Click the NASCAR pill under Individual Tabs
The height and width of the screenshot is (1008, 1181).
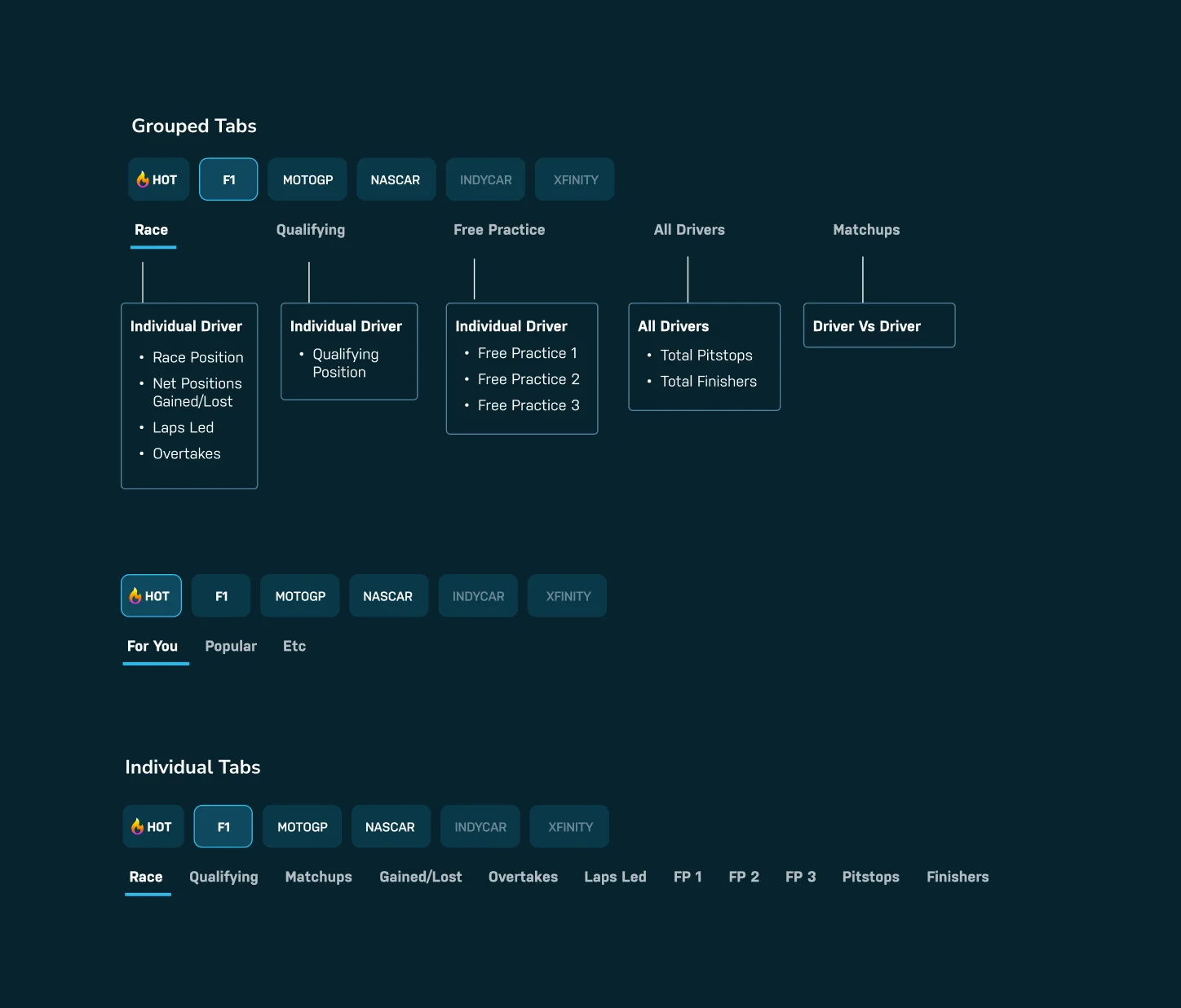[x=391, y=826]
